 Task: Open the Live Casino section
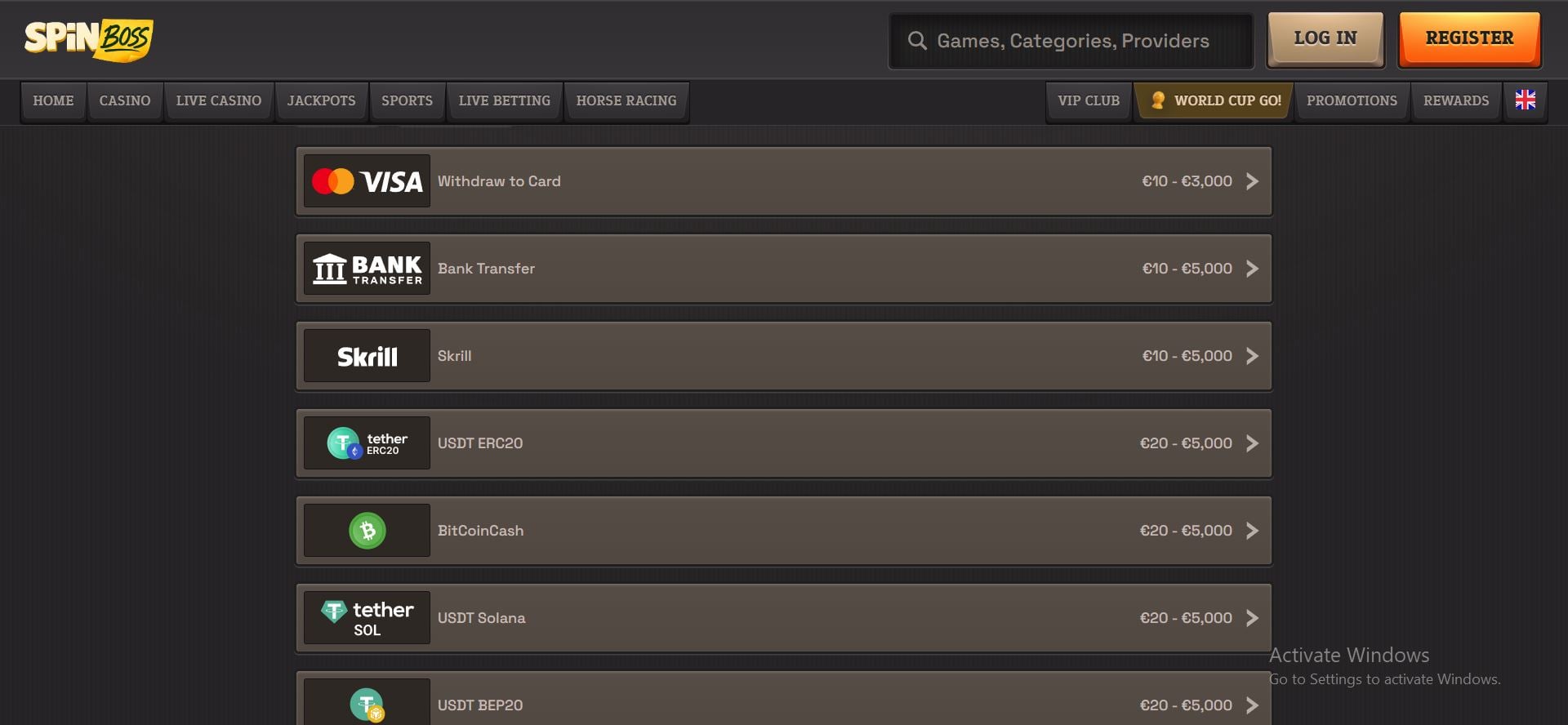[219, 101]
